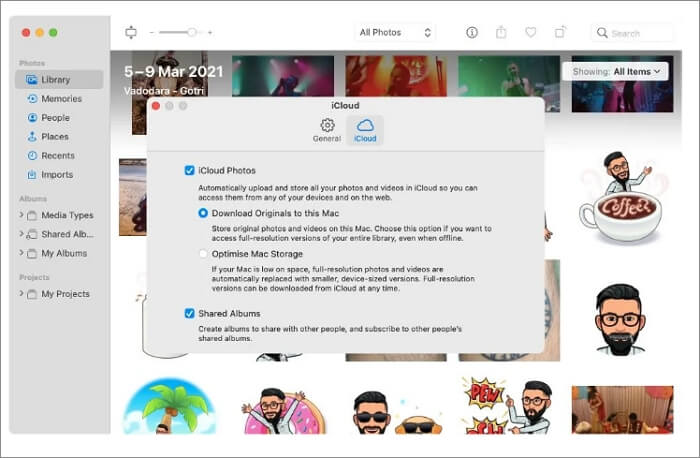Open the two sunglasses Memoji sticker photo
Screen dimensions: 700x458
[396, 412]
